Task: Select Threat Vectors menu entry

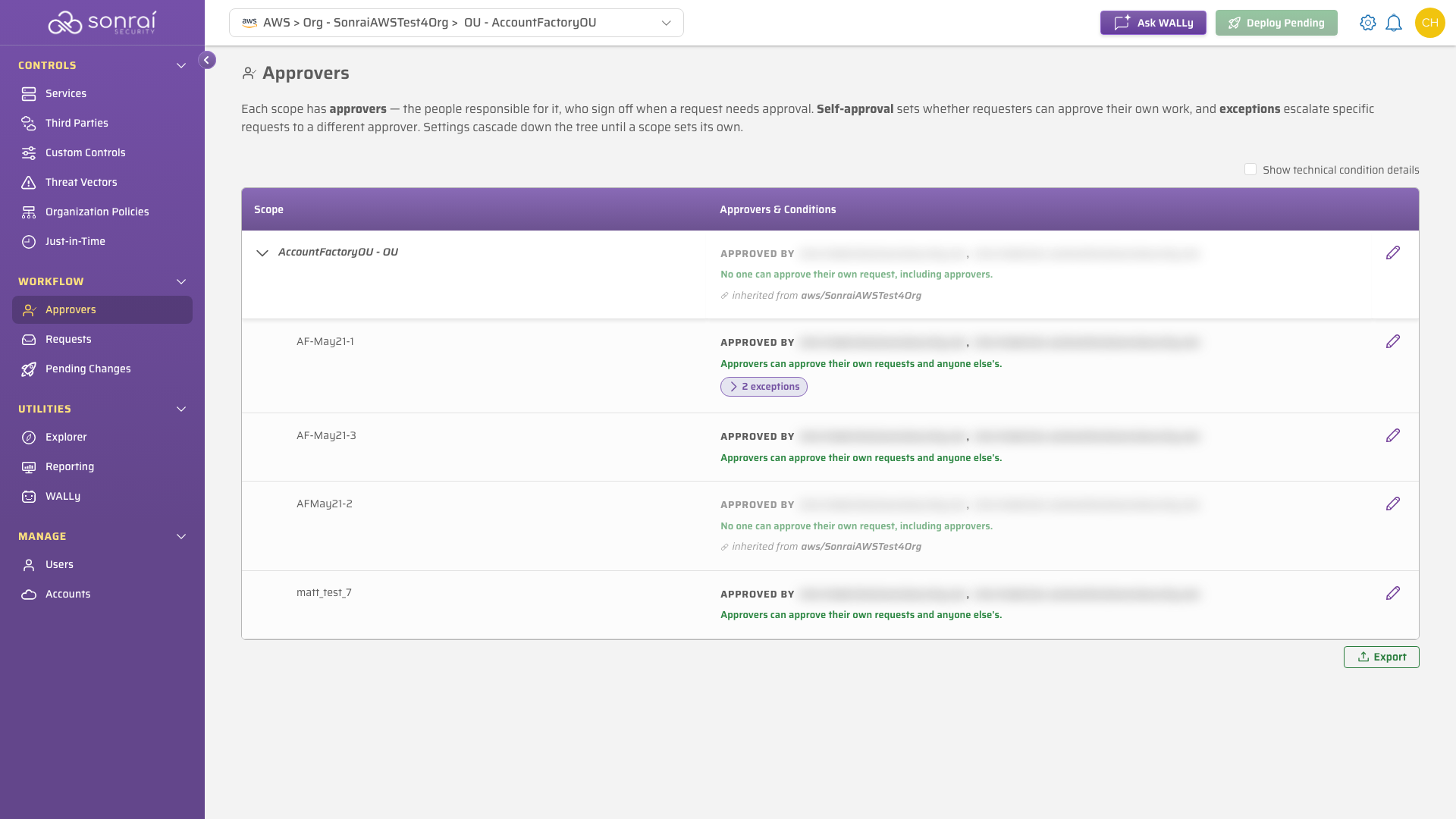Action: [102, 182]
